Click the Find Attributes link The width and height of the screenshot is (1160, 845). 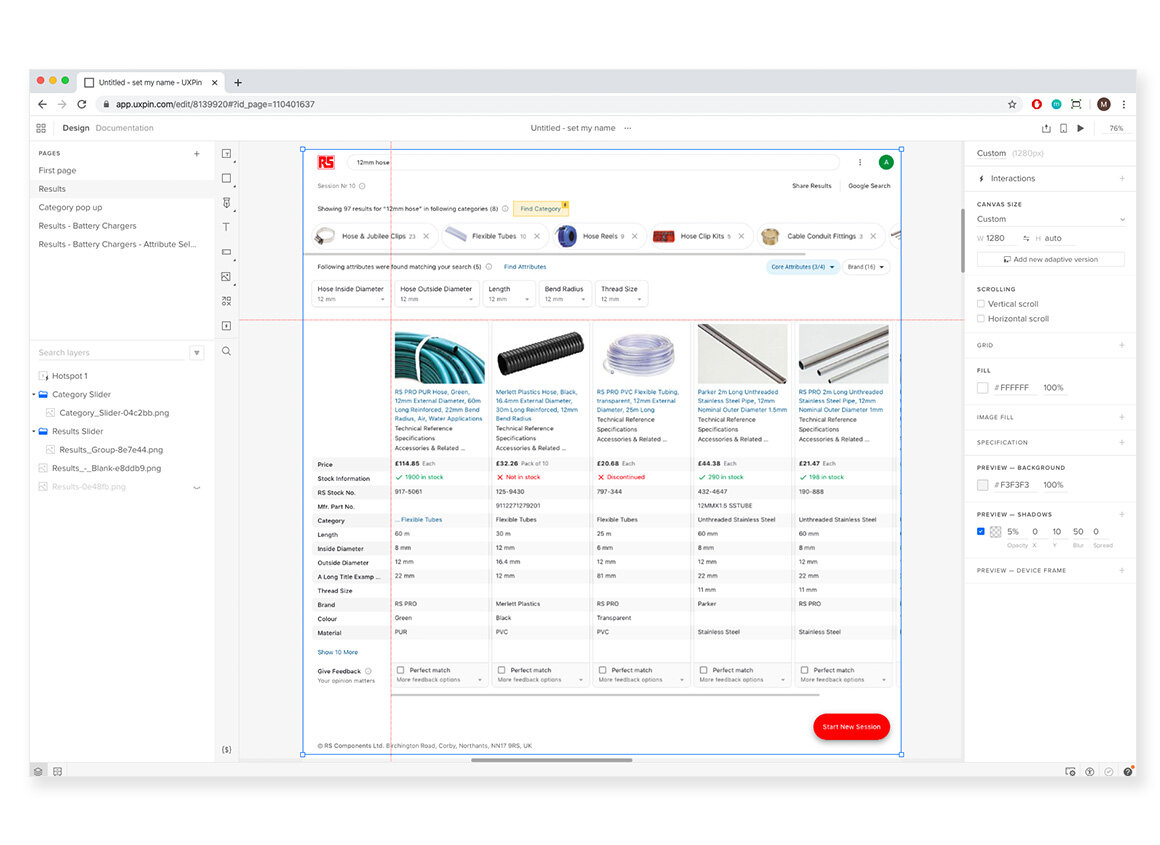[525, 267]
